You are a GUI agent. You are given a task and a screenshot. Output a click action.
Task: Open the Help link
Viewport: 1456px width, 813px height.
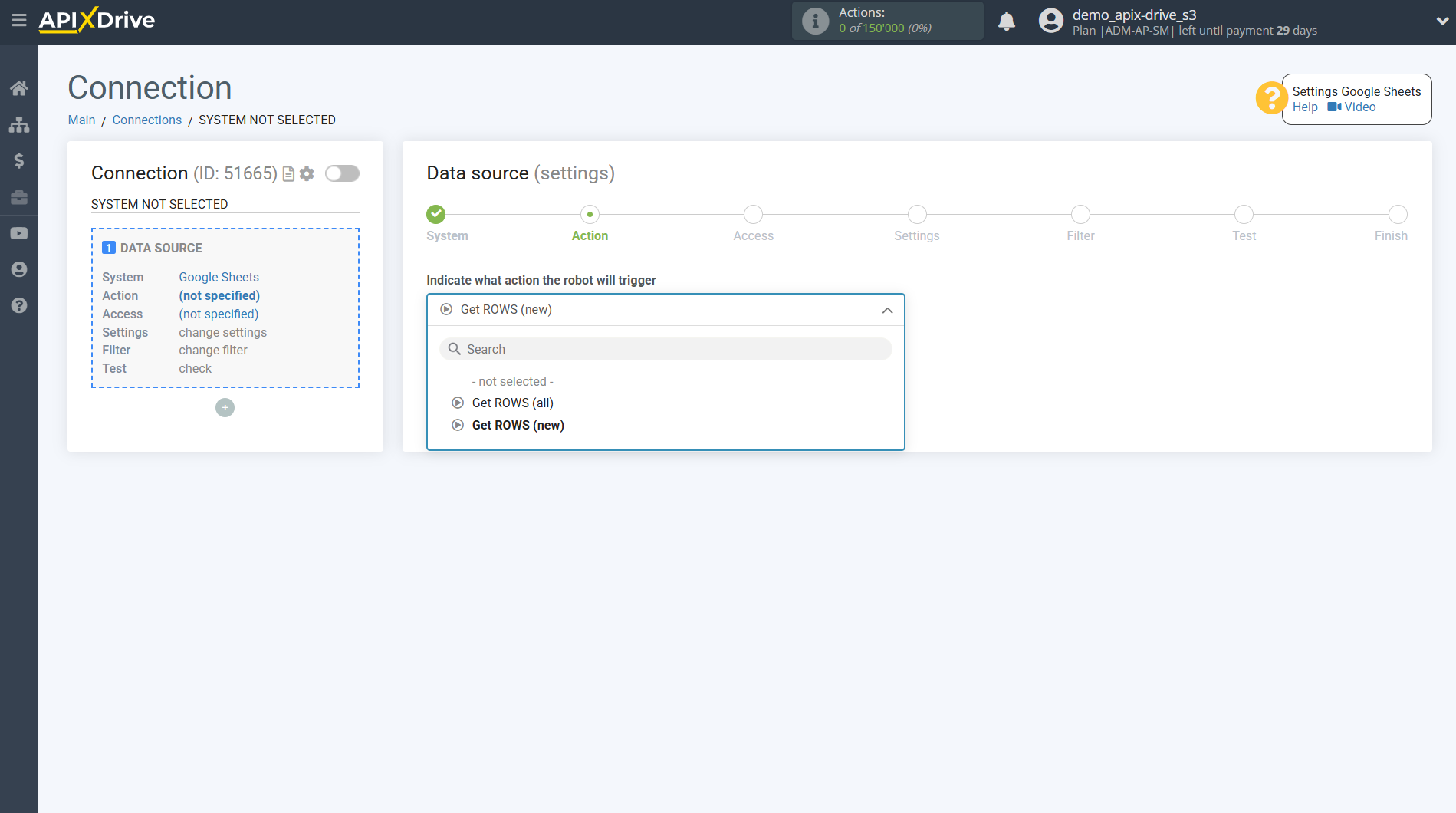pos(1305,107)
